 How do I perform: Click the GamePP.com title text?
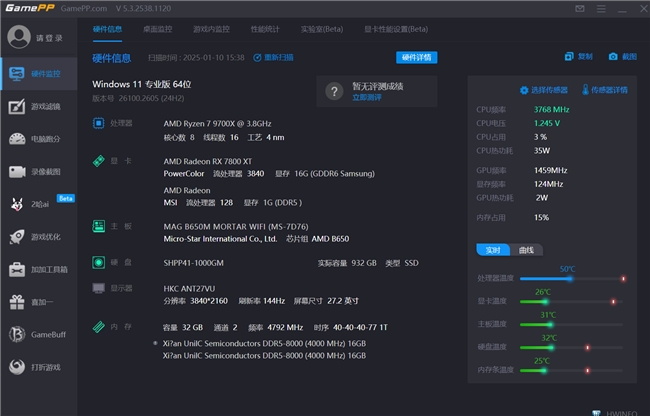point(84,8)
